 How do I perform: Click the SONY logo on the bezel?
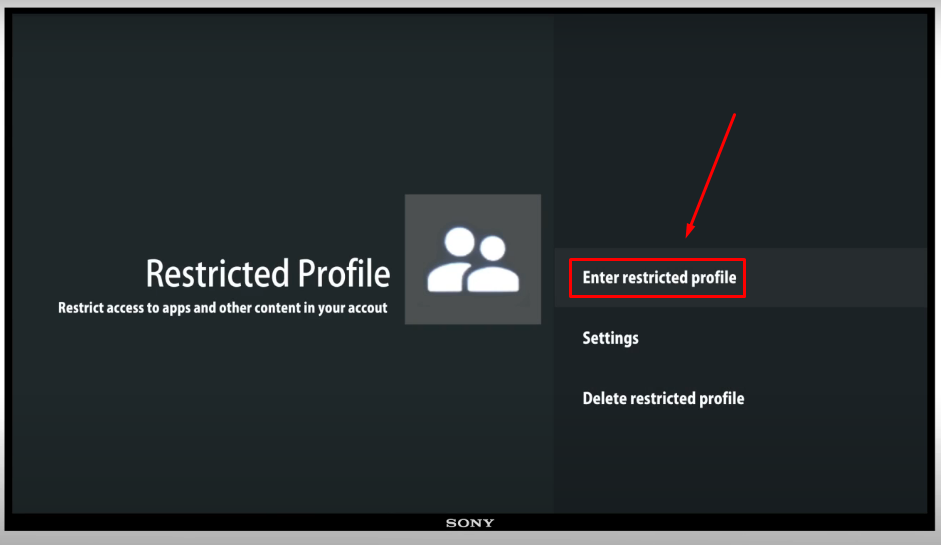470,523
